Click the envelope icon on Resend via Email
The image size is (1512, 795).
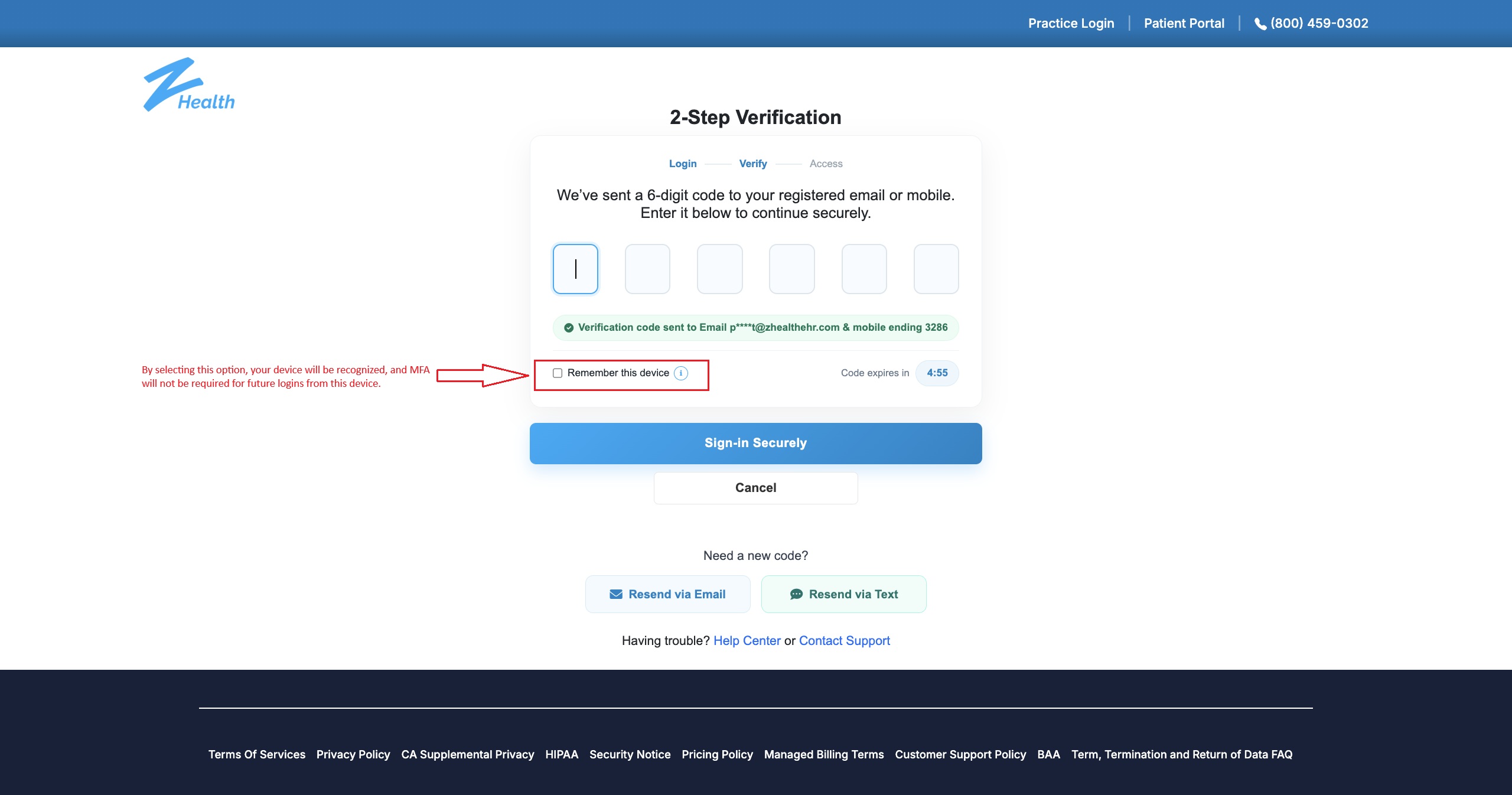coord(616,594)
